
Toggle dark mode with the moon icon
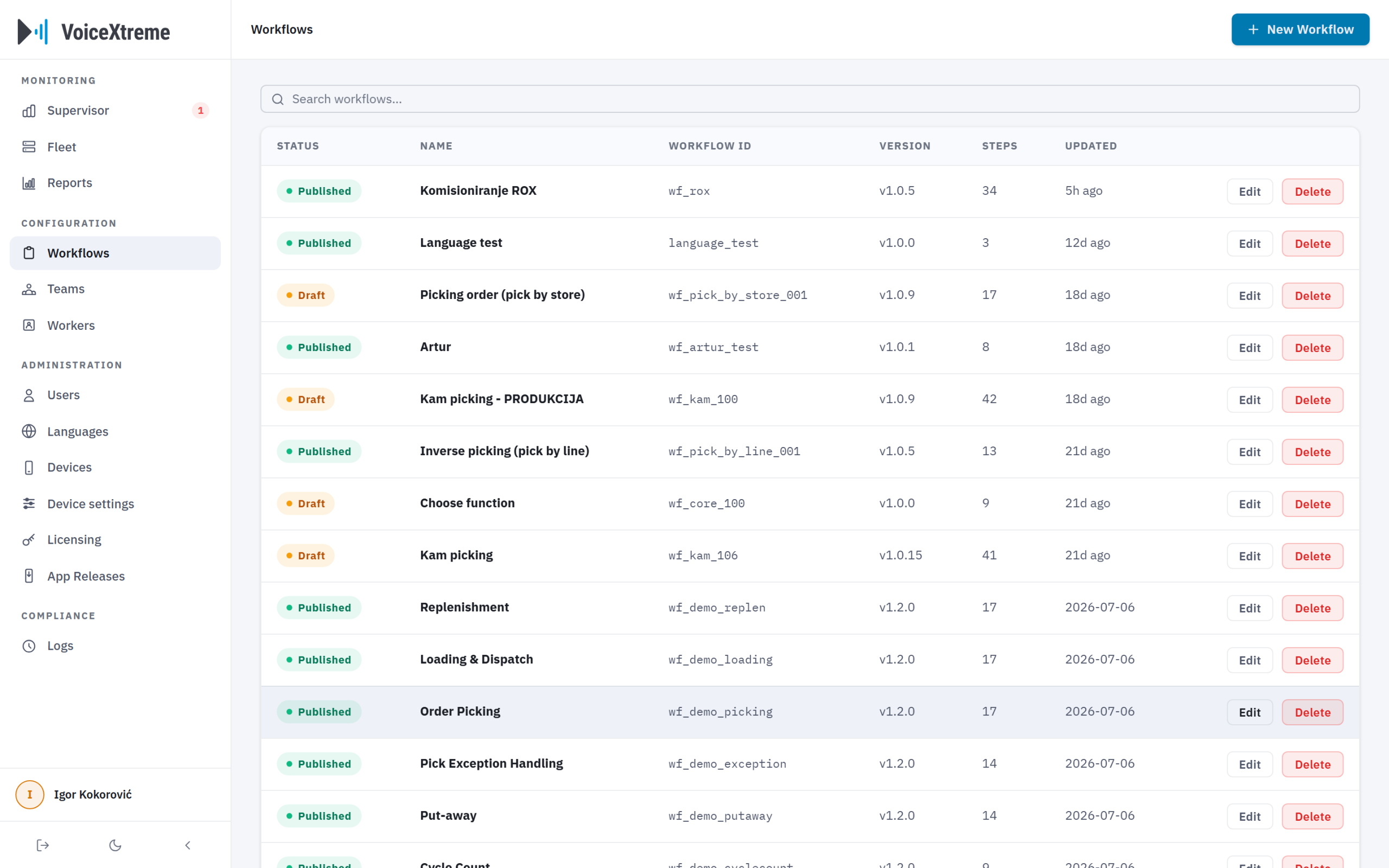coord(115,845)
